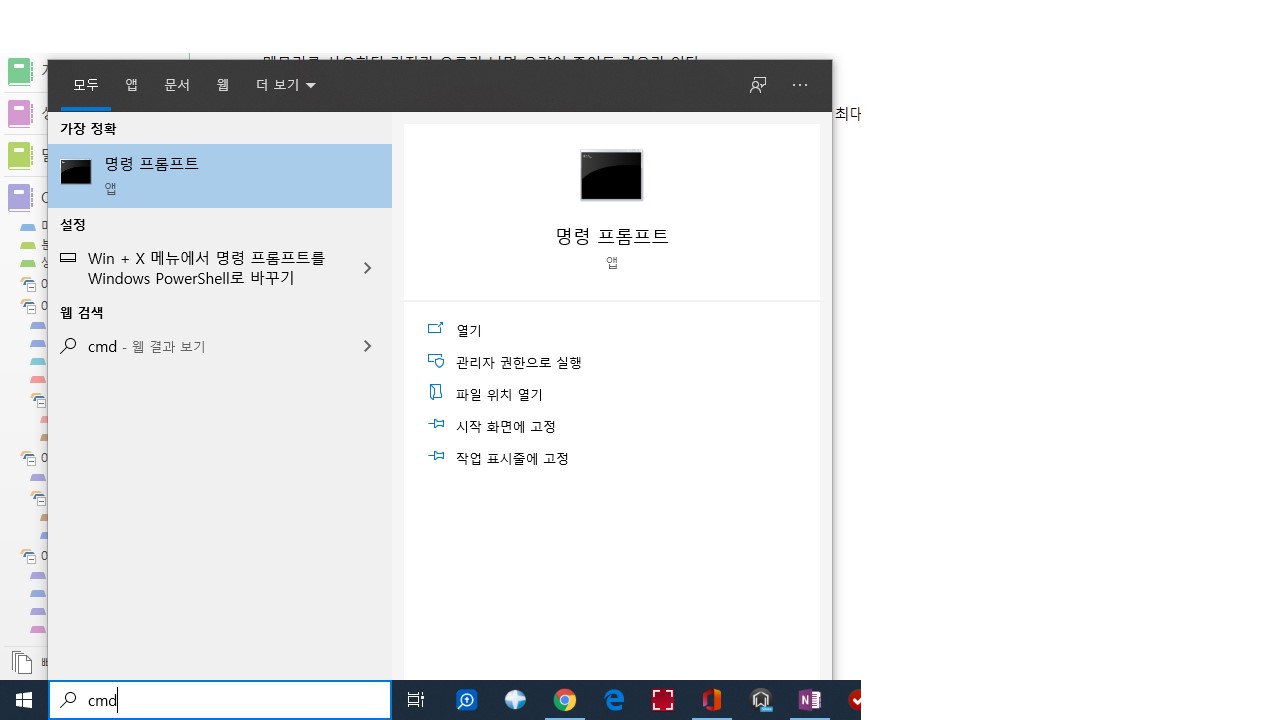Viewport: 1280px width, 720px height.
Task: Launch Google Chrome from taskbar
Action: (x=564, y=700)
